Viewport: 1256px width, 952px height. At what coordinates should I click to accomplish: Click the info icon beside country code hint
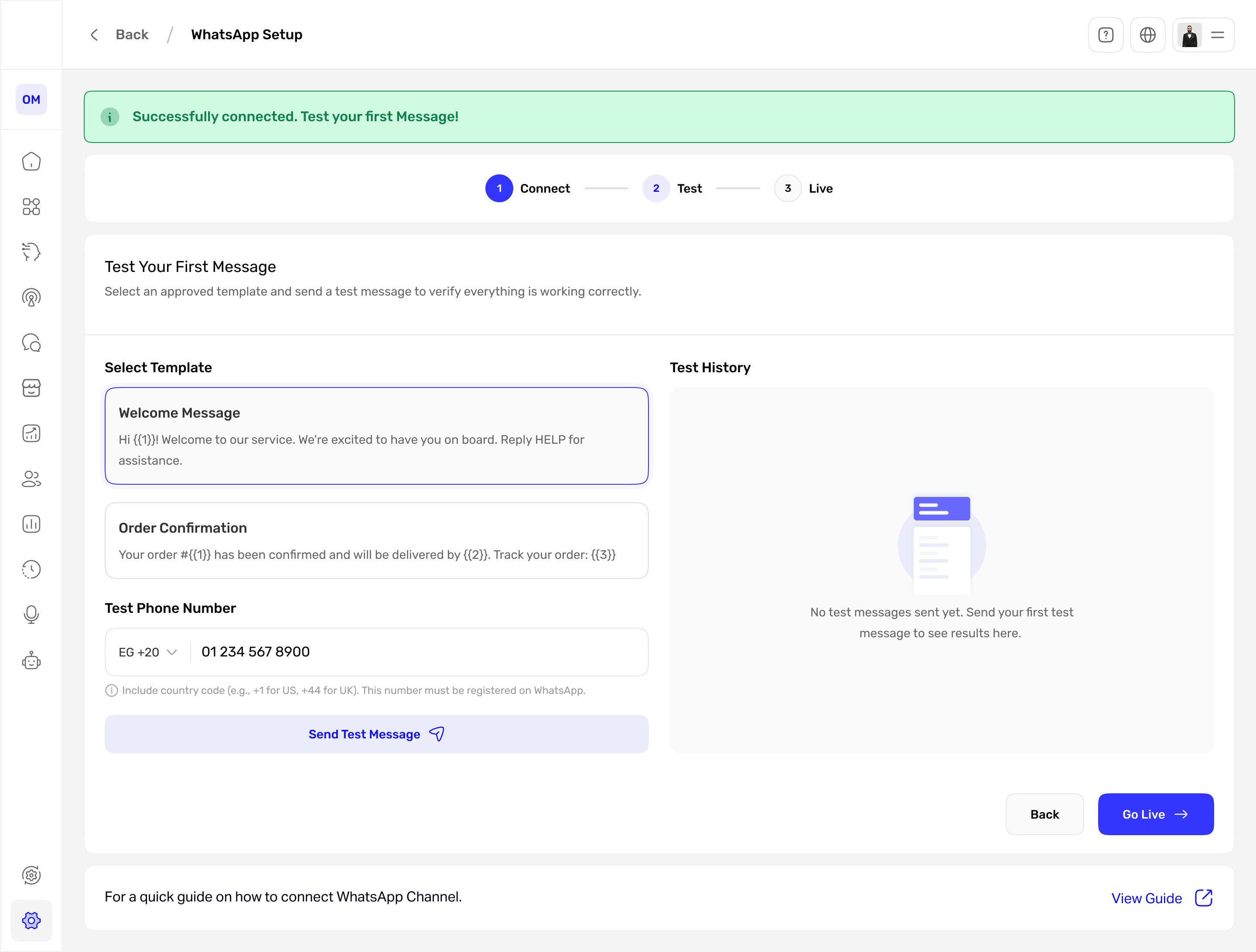coord(111,691)
